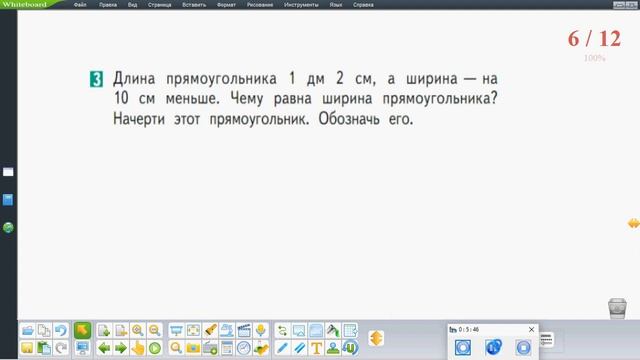Click the page with green arrow icon

pos(104,330)
